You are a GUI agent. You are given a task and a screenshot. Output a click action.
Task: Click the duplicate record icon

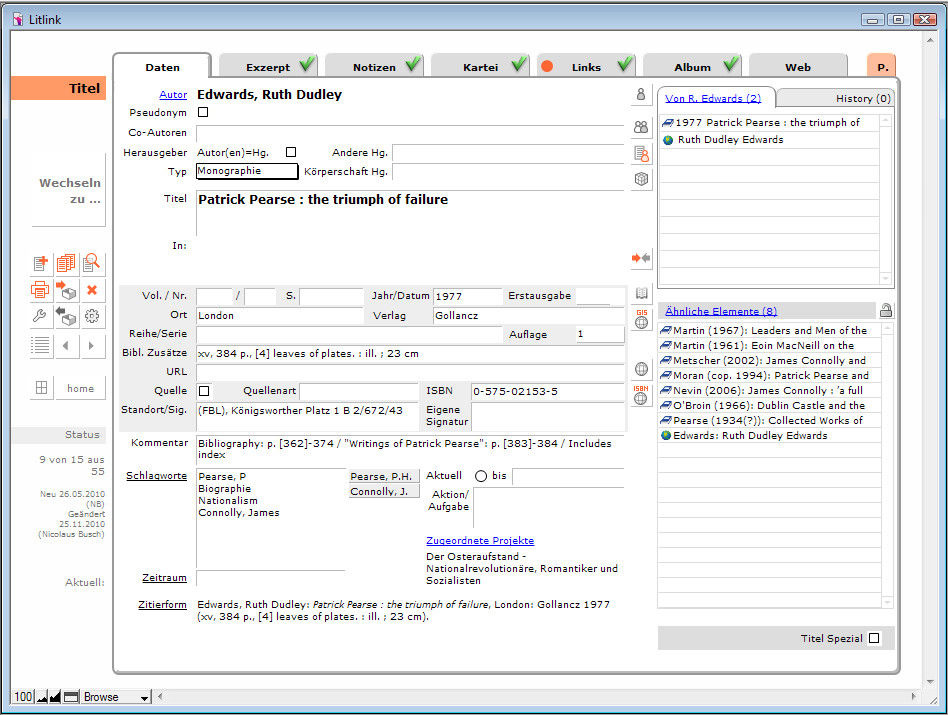(66, 264)
